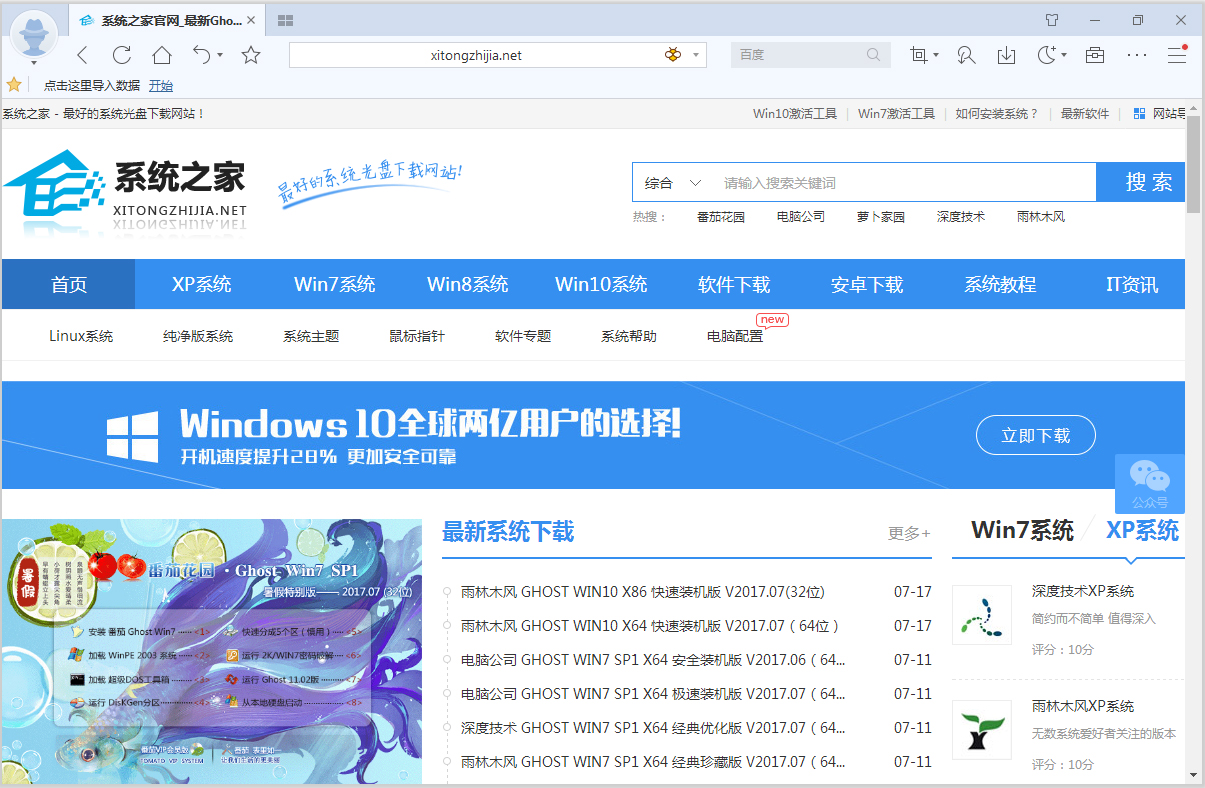Open the 纯净版系统 sub-nav link
The image size is (1205, 788).
198,336
